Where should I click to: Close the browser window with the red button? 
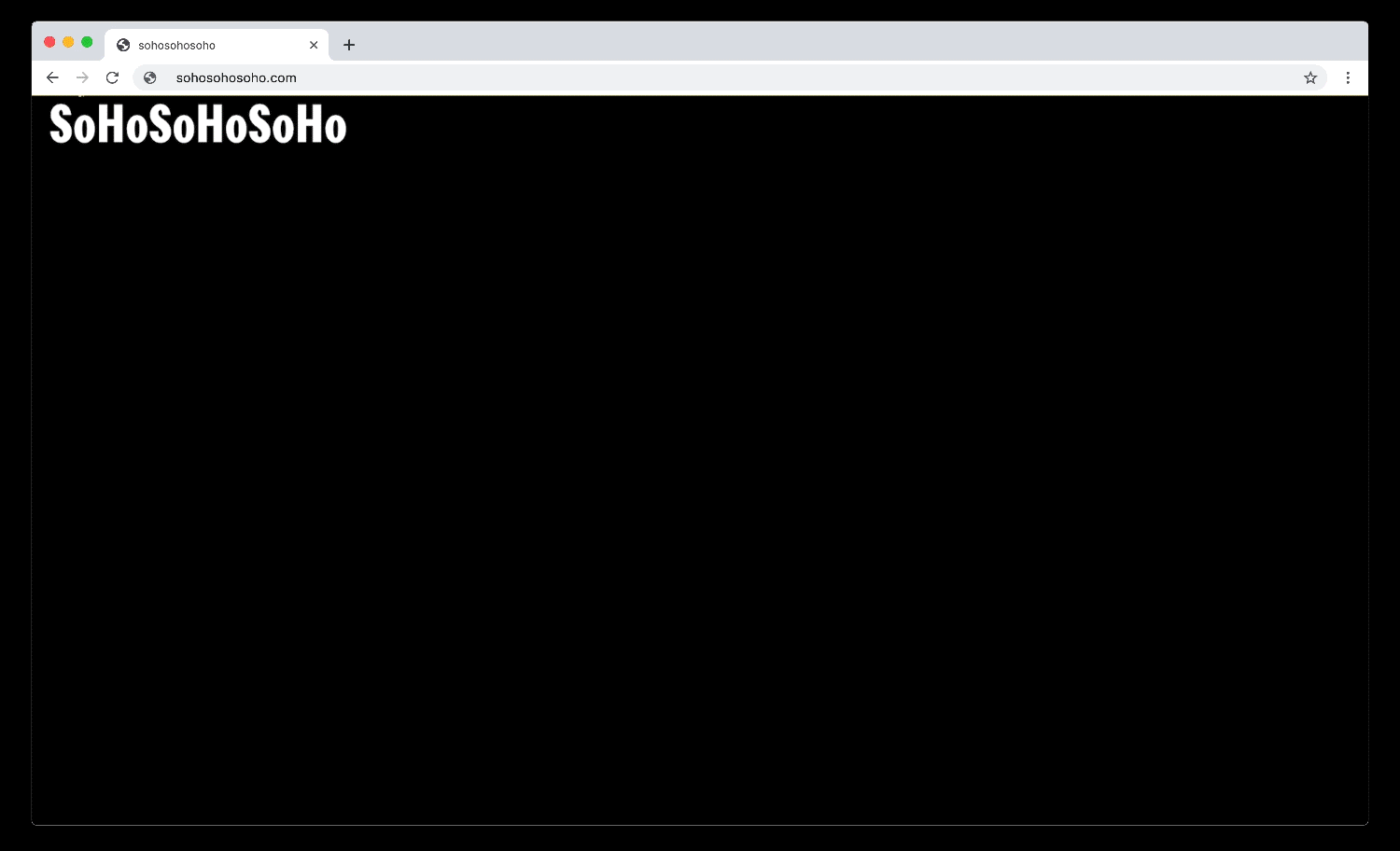point(49,42)
